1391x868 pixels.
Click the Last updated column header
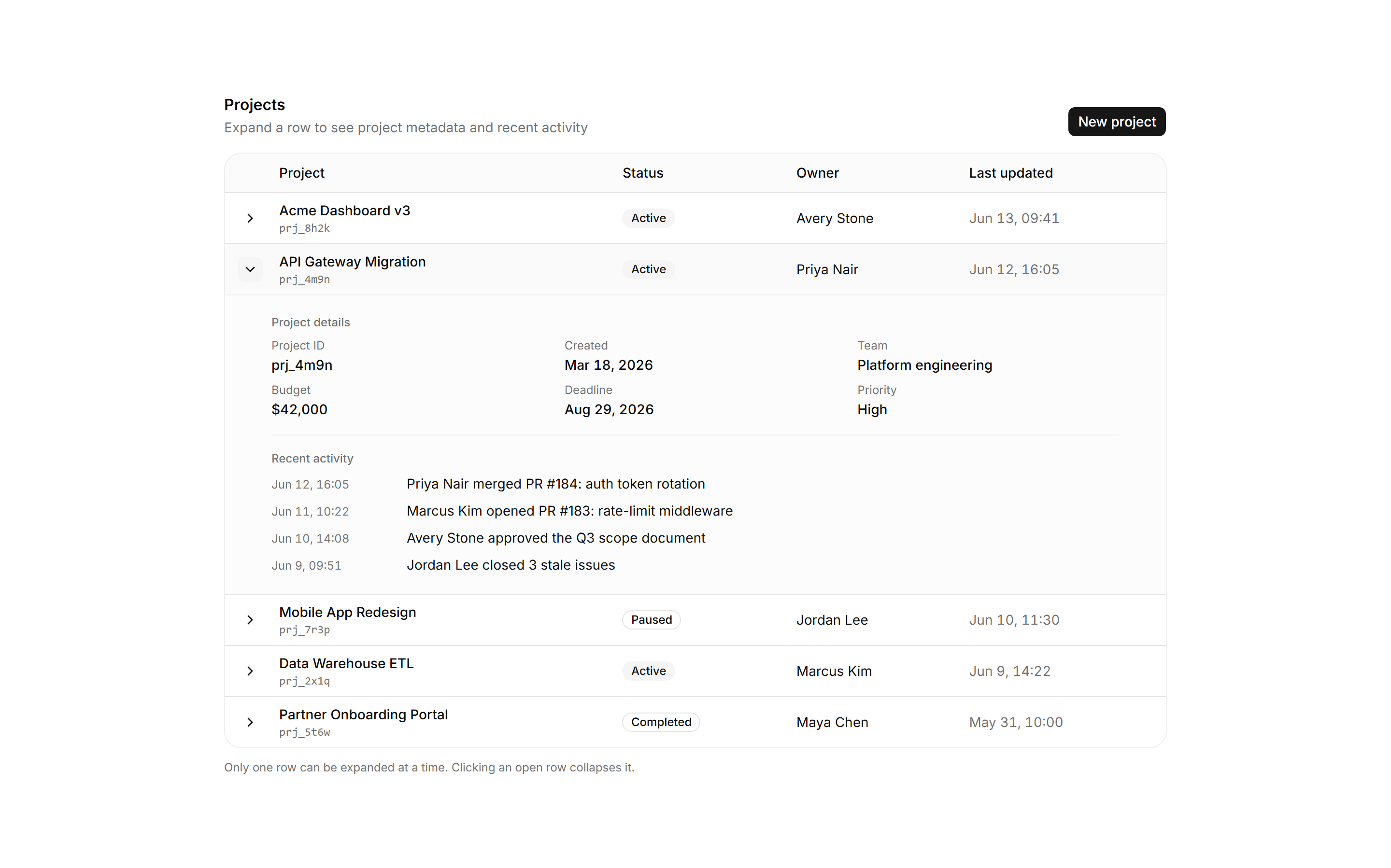(x=1010, y=173)
